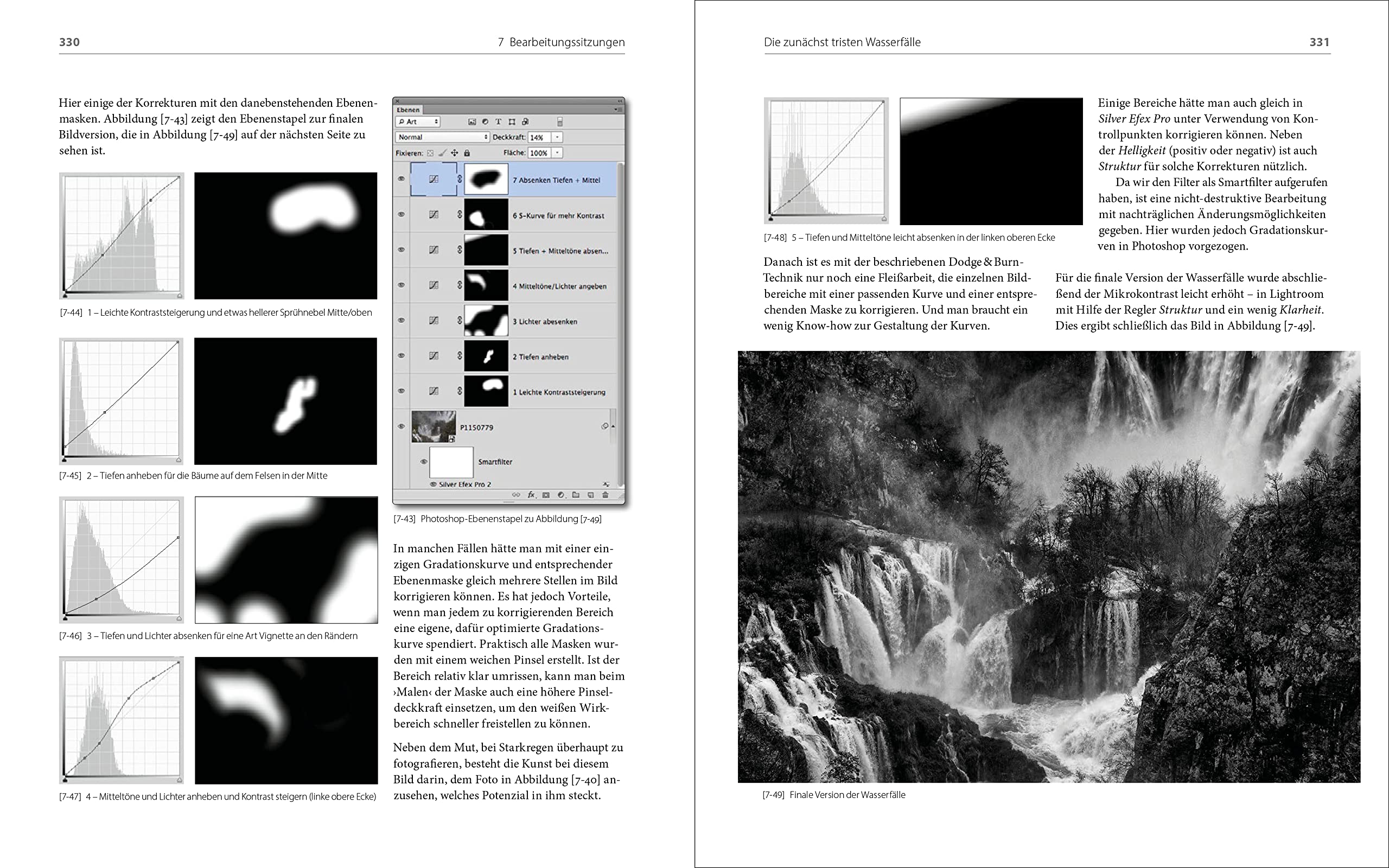1389x868 pixels.
Task: Click the shape layer filter icon
Action: pos(512,122)
